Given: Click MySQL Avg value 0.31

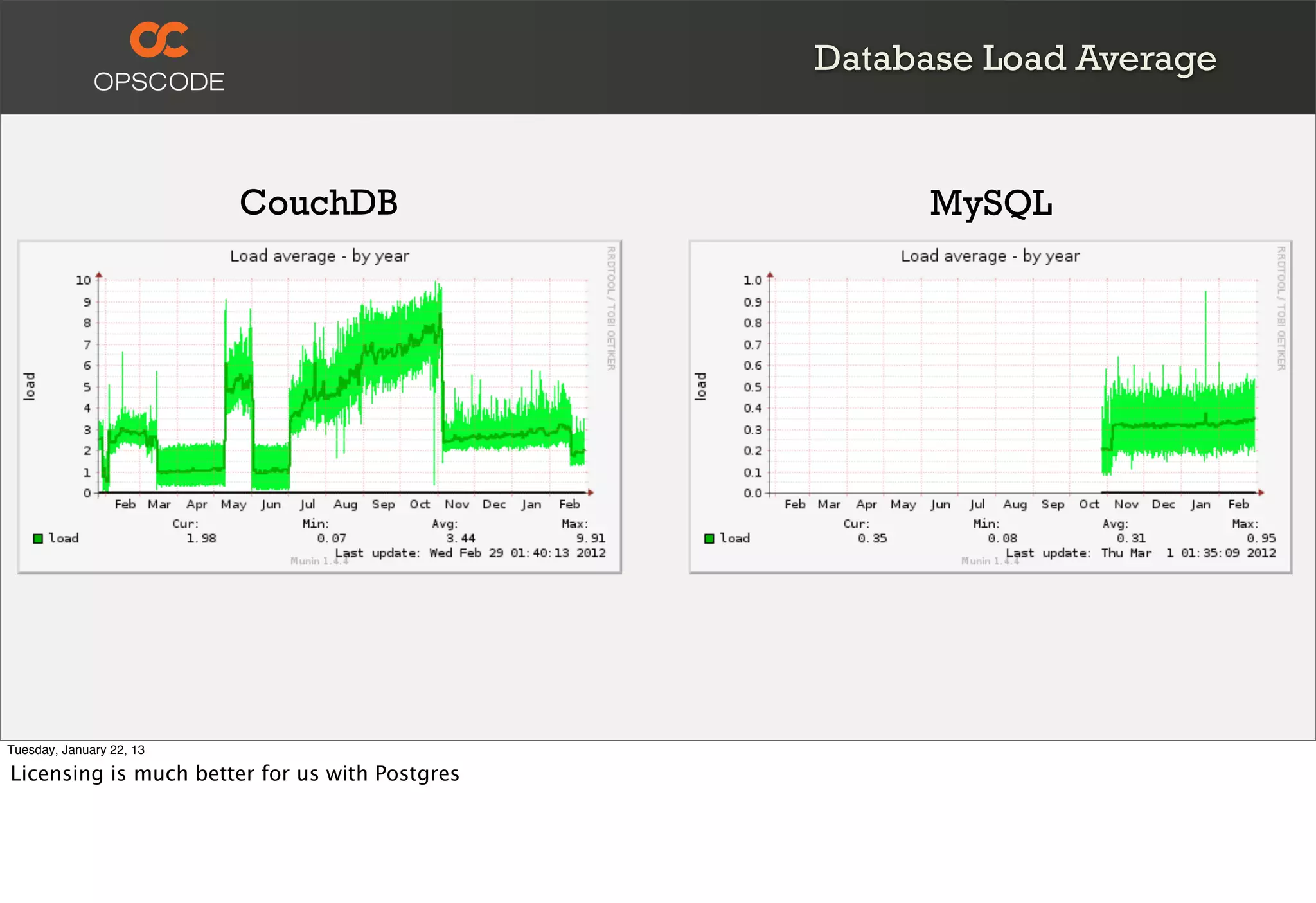Looking at the screenshot, I should click(1131, 539).
